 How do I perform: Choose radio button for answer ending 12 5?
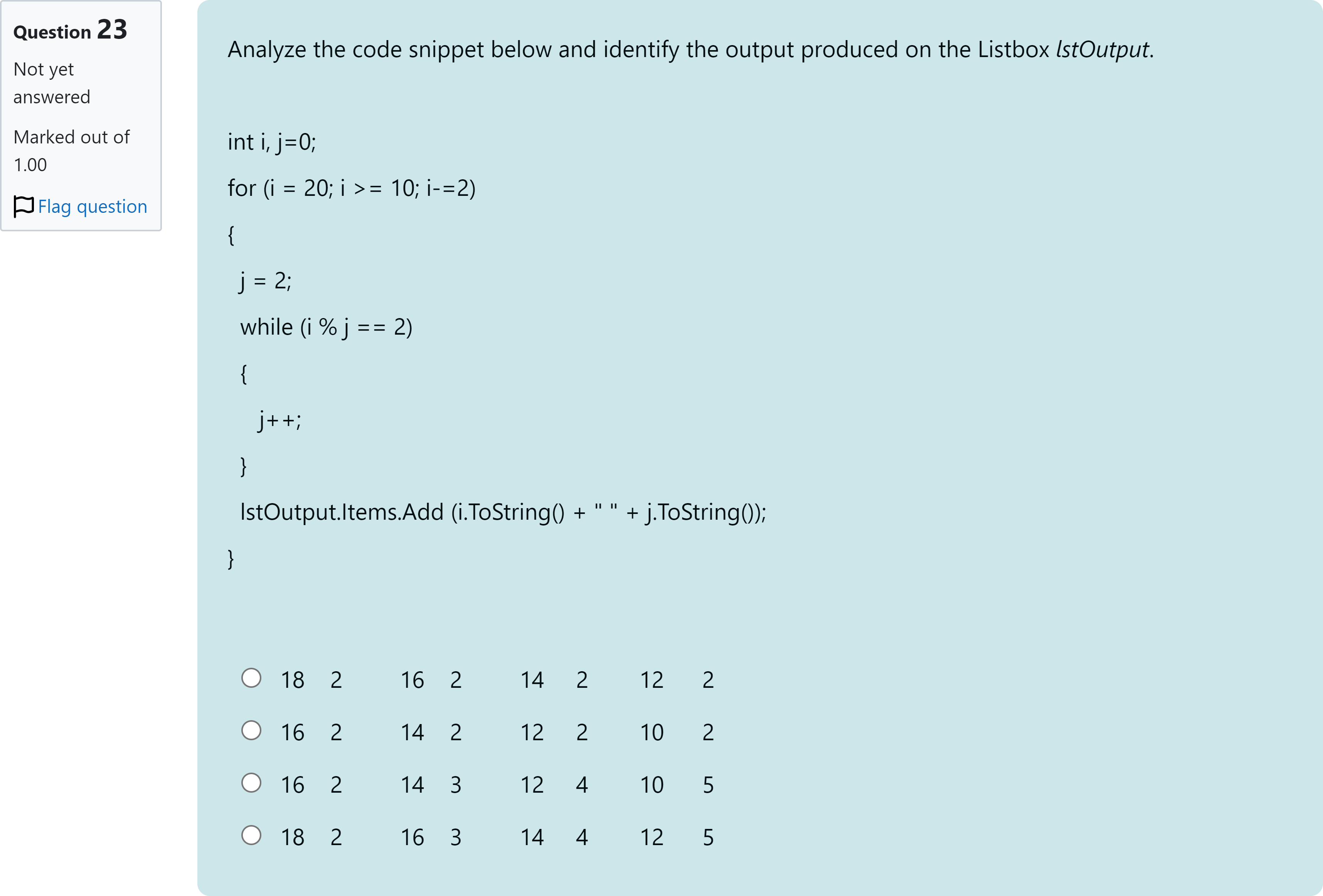click(251, 835)
